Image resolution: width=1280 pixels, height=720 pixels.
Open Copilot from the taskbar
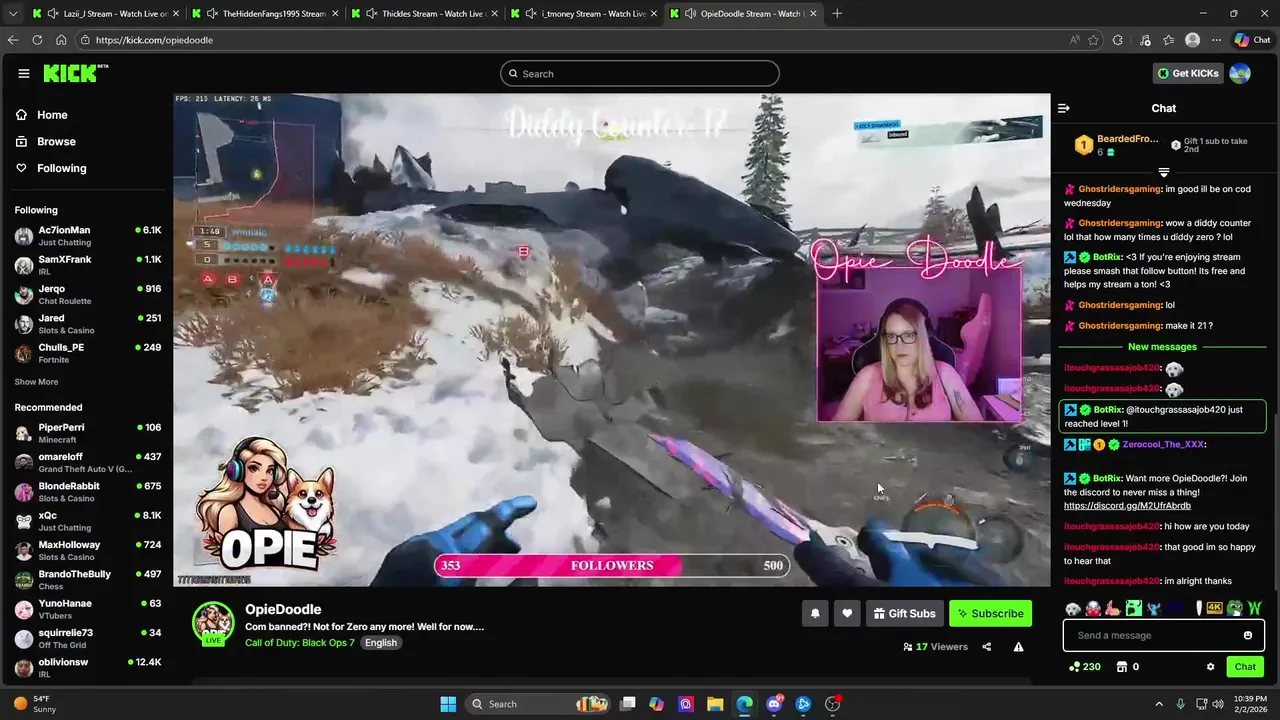657,704
